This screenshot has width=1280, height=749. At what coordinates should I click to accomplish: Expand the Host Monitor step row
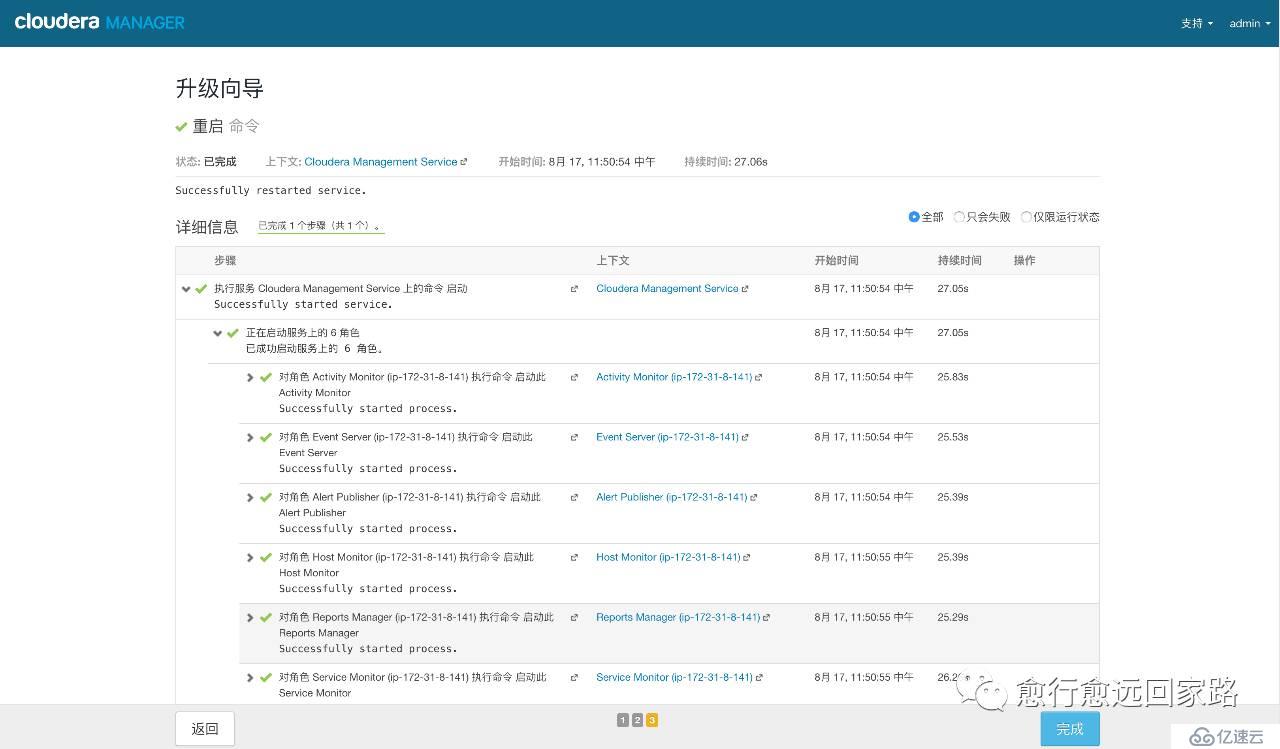point(250,557)
